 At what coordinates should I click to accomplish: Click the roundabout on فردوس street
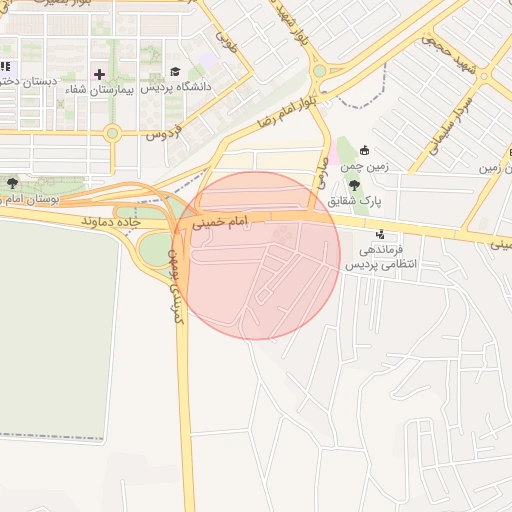click(112, 133)
